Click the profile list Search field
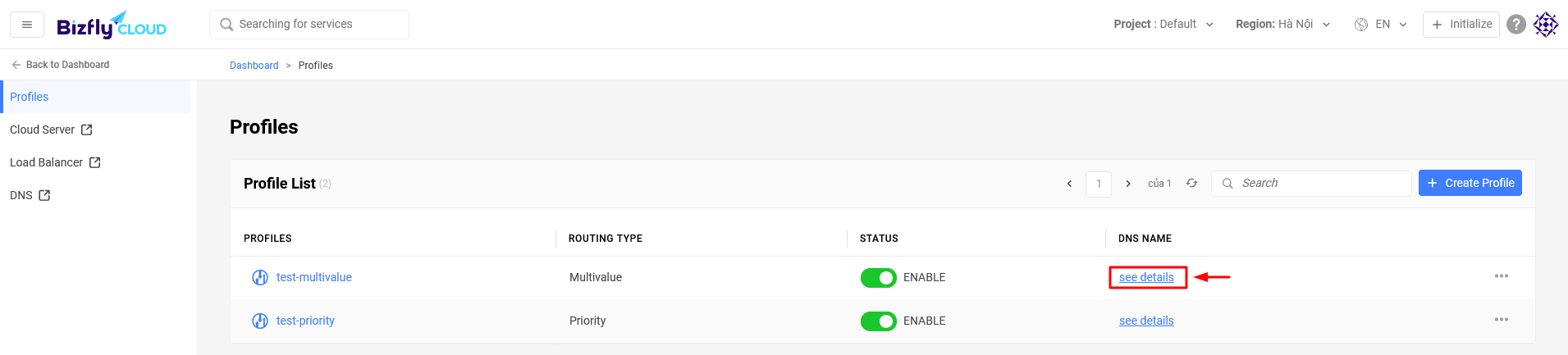The image size is (1568, 355). (1311, 184)
